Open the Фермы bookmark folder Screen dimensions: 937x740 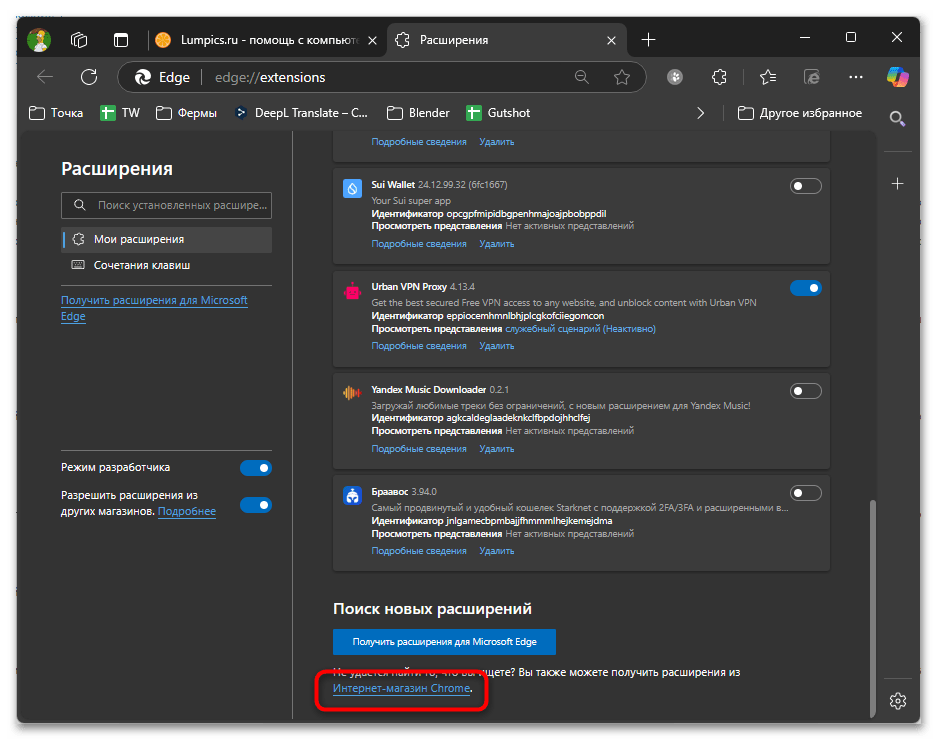[186, 113]
